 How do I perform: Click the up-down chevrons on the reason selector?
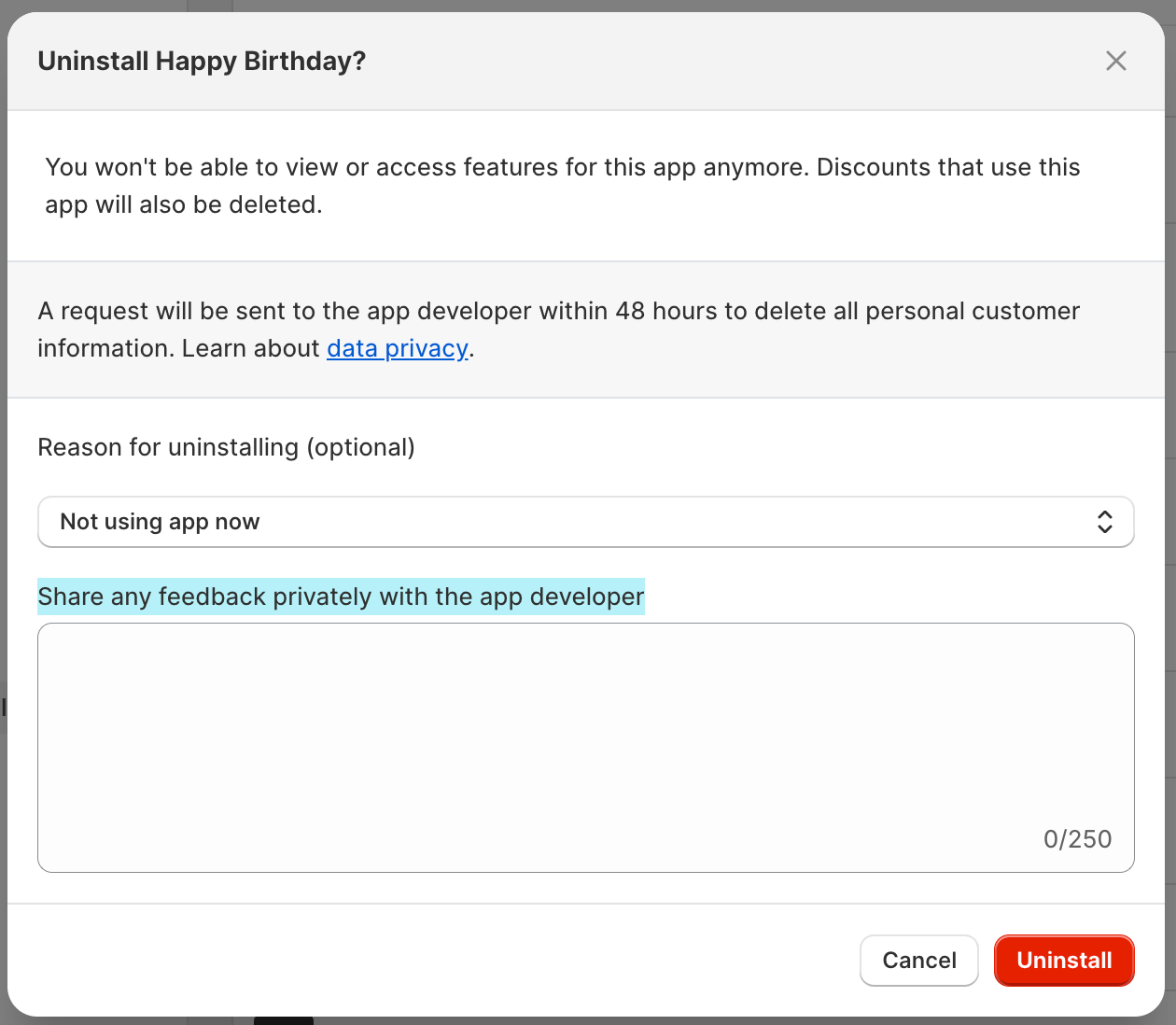point(1104,522)
